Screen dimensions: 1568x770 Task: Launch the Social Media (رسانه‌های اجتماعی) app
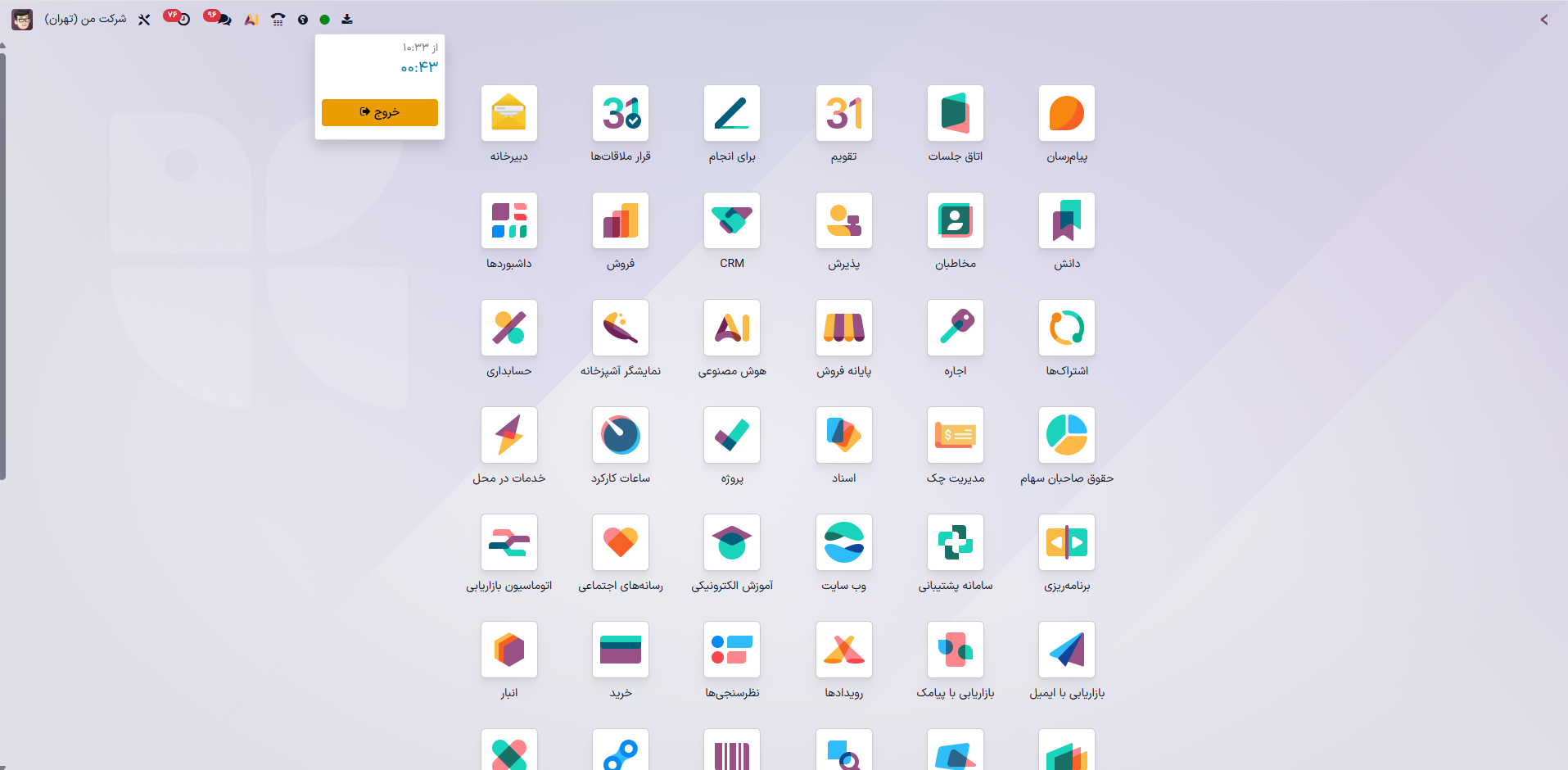pos(621,542)
